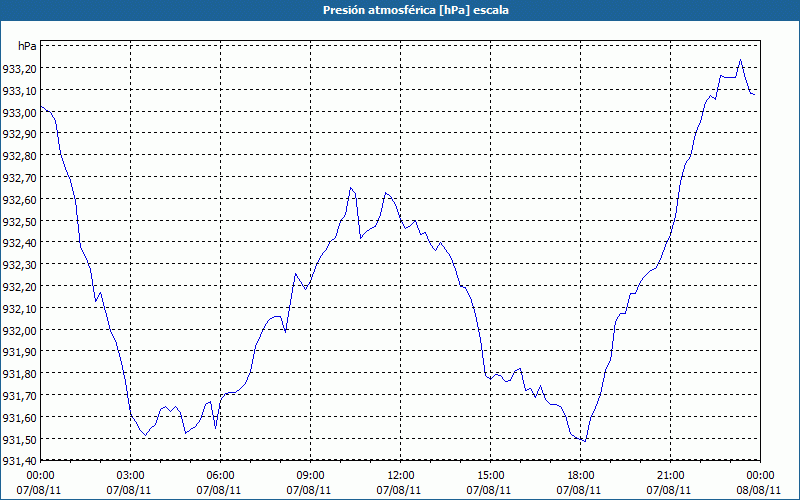
Task: Click the 932,90 y-axis label
Action: click(x=19, y=134)
